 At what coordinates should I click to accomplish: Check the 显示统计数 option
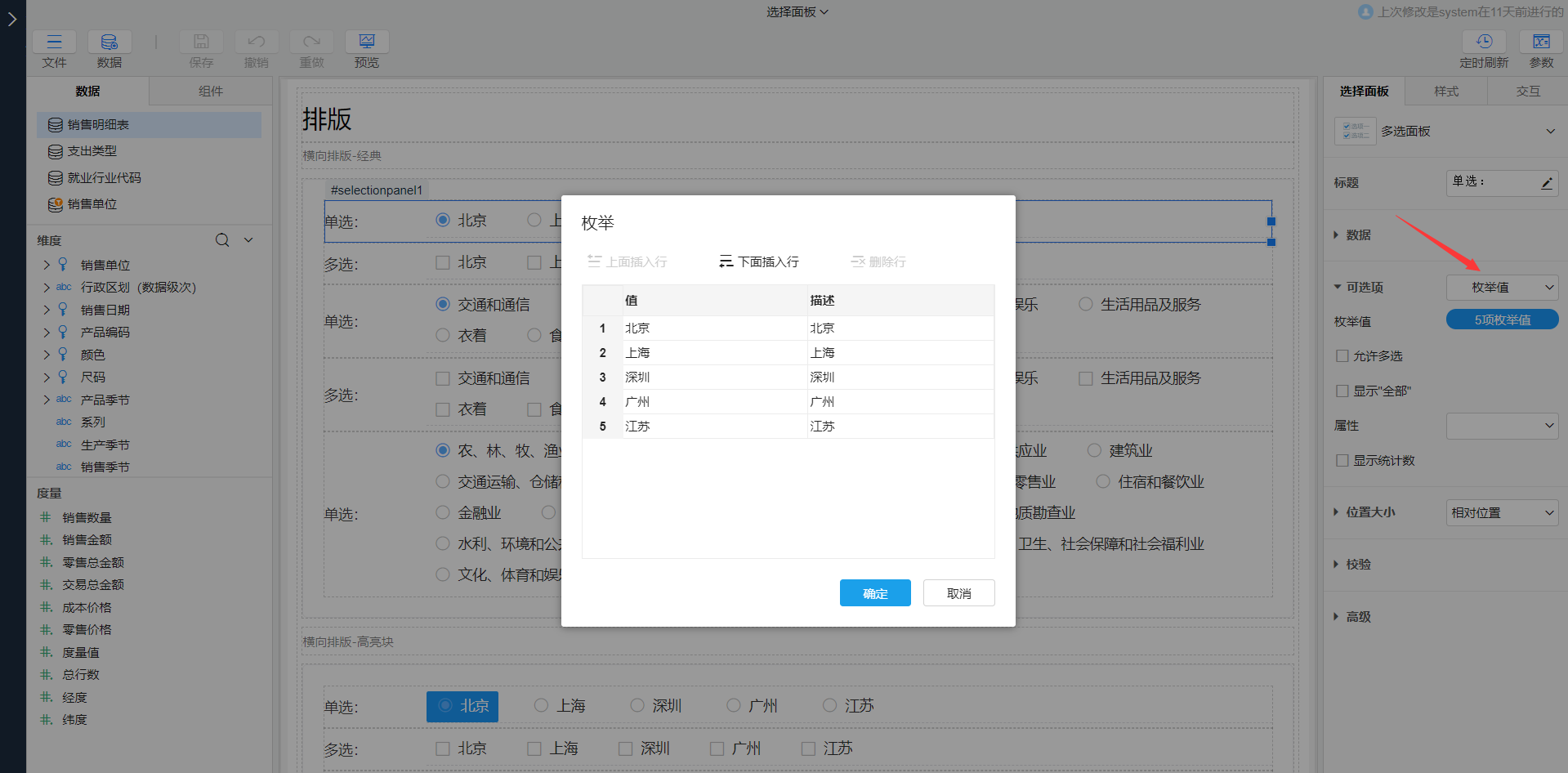(1342, 460)
